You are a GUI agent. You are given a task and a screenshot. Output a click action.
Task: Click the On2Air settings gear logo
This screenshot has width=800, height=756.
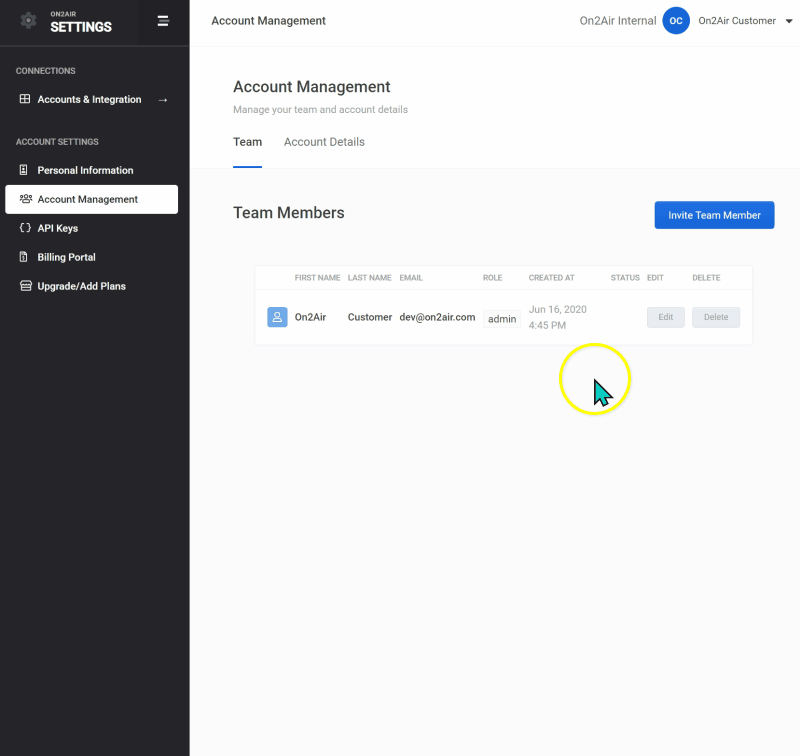29,21
